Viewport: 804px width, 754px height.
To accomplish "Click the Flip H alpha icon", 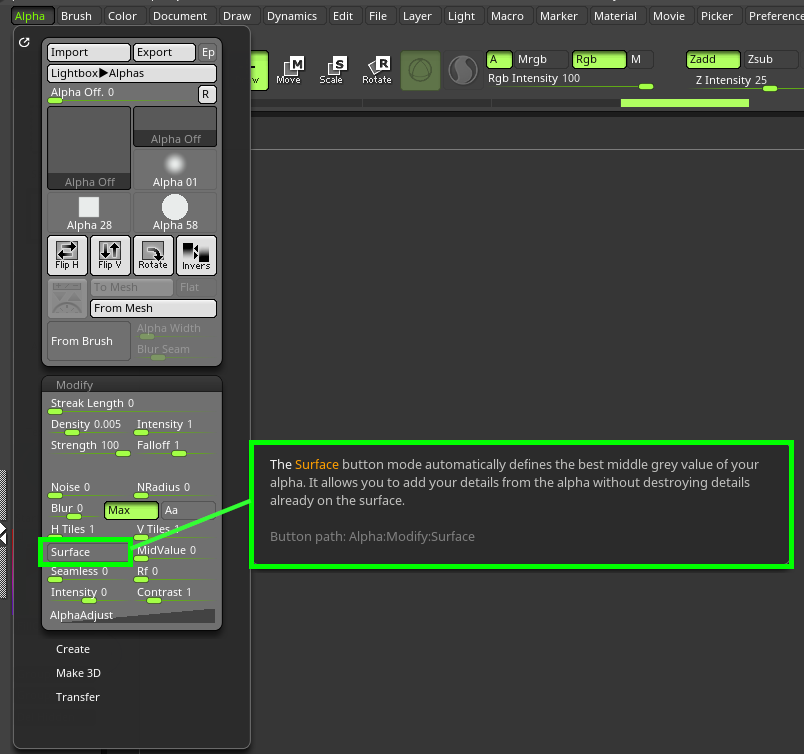I will (68, 255).
